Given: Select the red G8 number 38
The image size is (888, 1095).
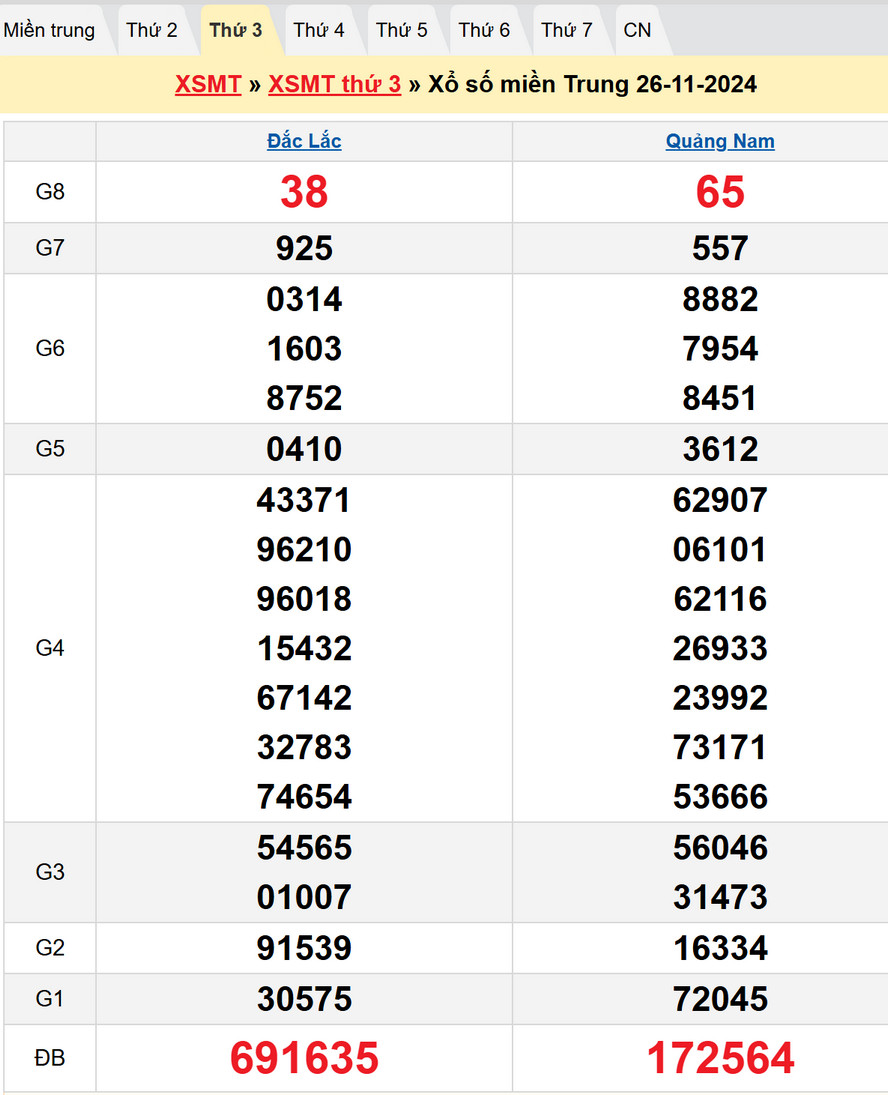Looking at the screenshot, I should (304, 192).
